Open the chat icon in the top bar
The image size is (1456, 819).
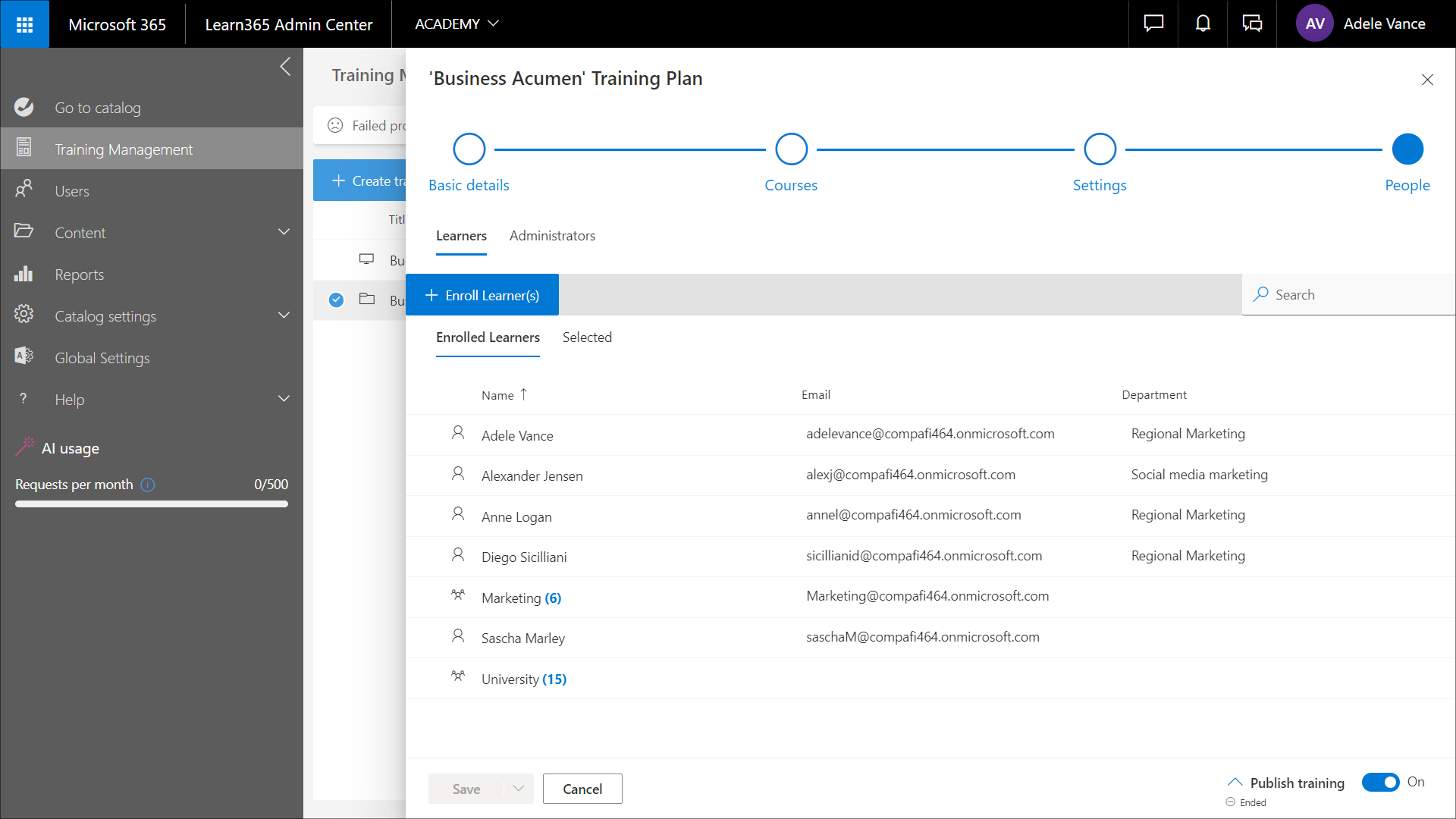click(1153, 24)
